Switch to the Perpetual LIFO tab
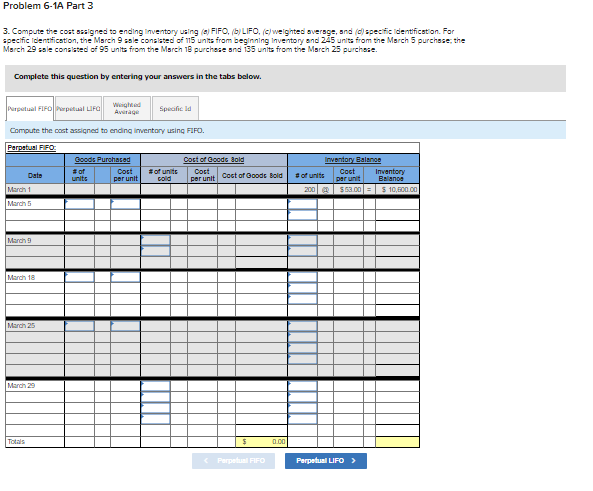The image size is (593, 491). pyautogui.click(x=78, y=109)
